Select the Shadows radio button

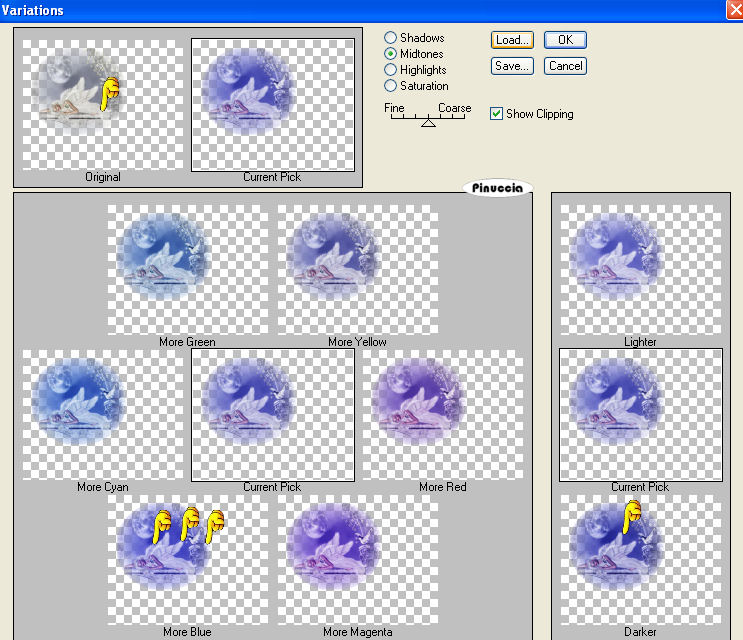(x=390, y=37)
